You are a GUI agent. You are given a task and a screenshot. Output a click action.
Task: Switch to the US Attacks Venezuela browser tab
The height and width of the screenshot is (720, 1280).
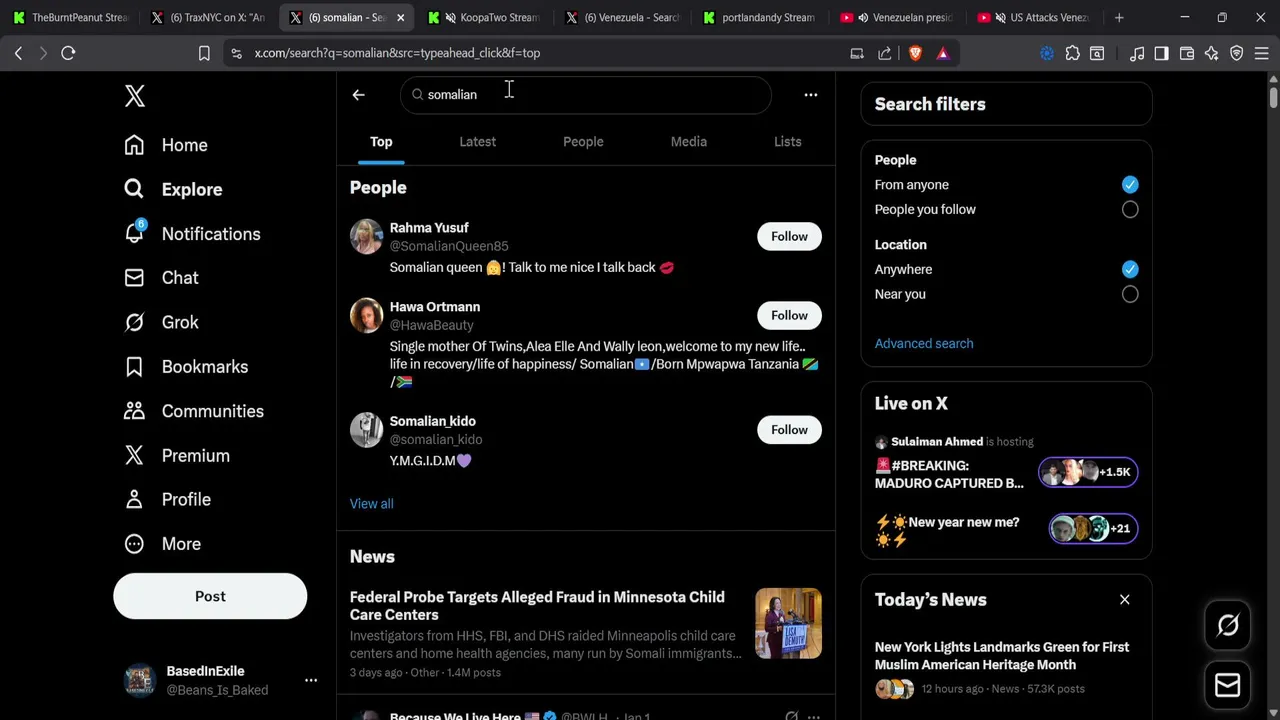click(1036, 17)
